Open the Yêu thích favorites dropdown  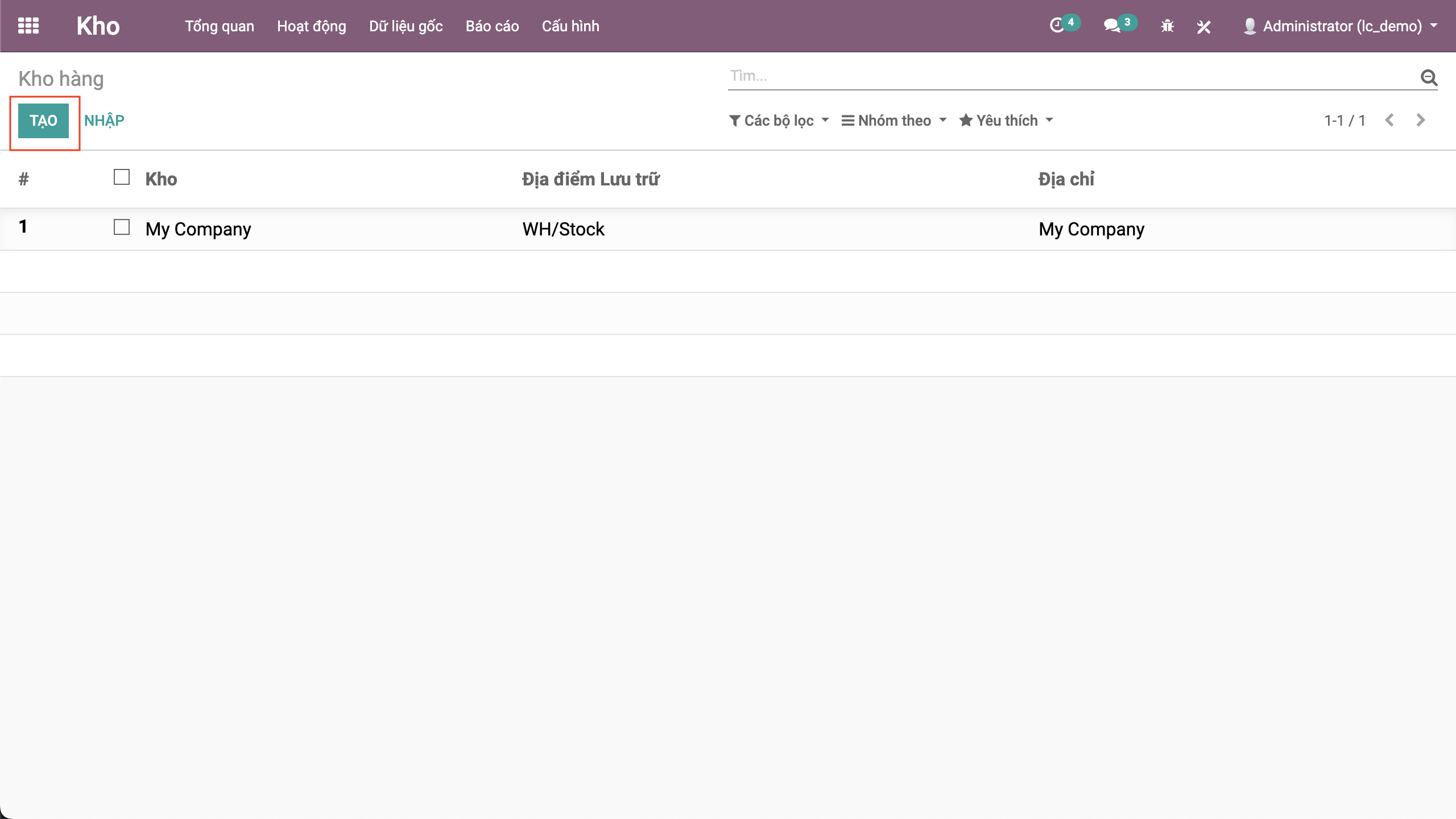(x=1006, y=121)
